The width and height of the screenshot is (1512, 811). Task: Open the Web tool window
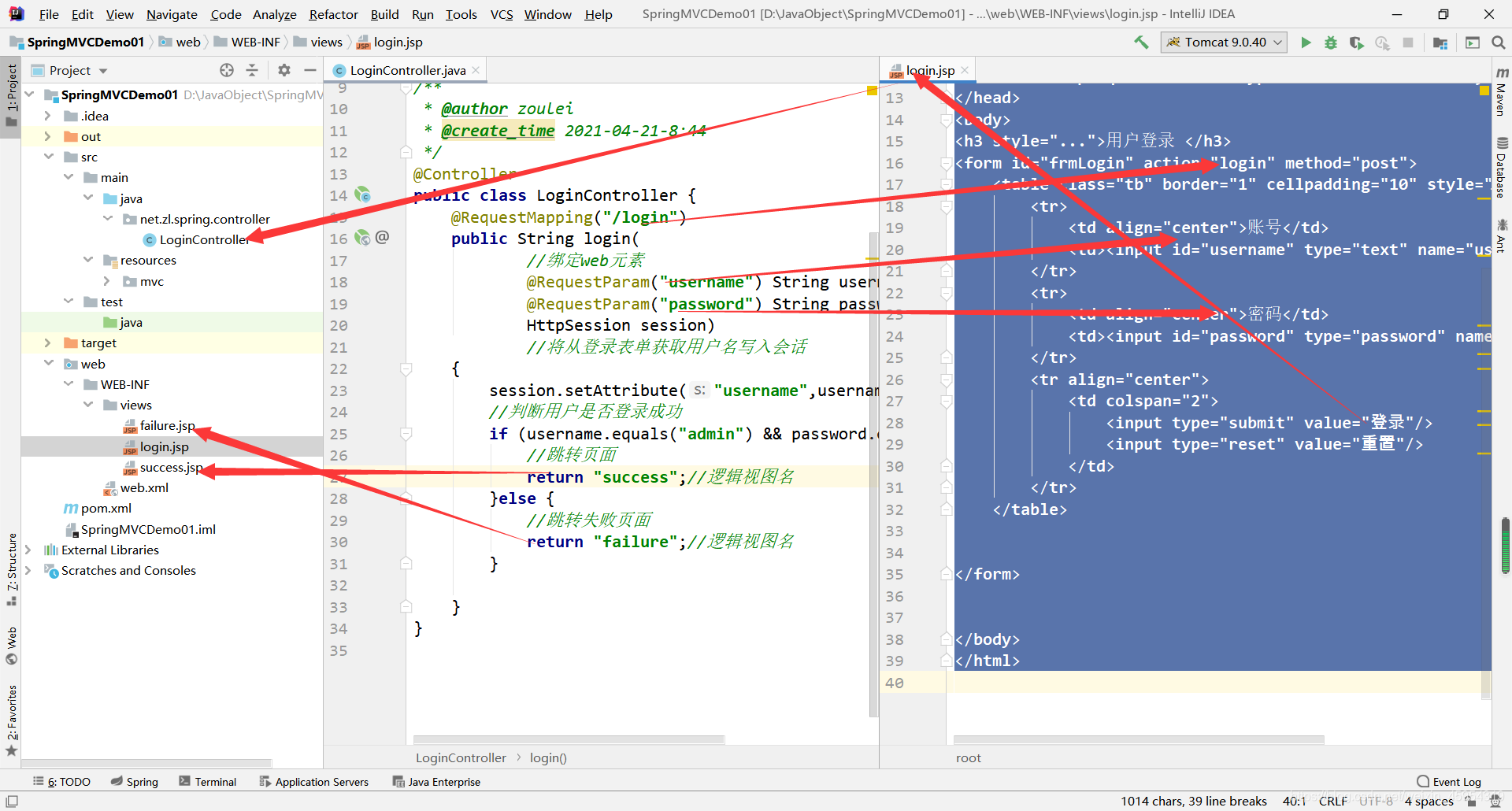pos(12,646)
